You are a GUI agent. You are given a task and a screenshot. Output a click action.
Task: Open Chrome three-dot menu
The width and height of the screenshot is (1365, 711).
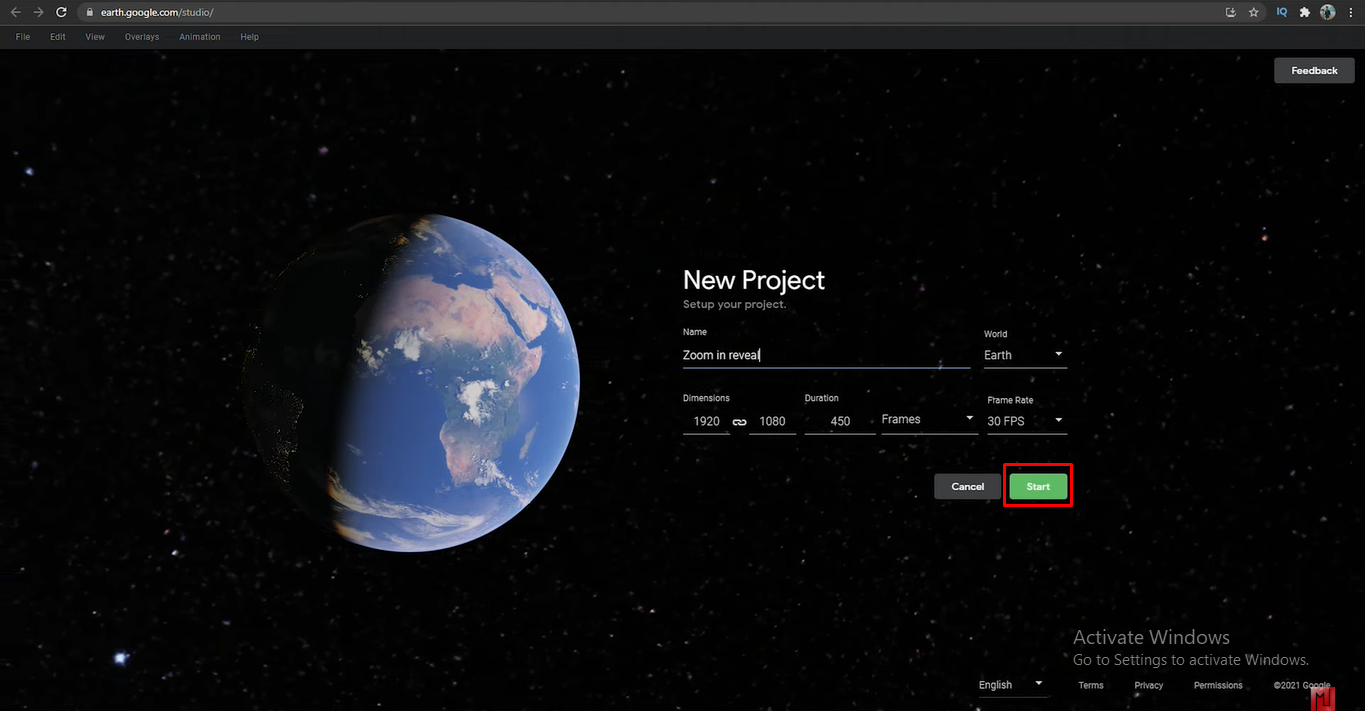point(1350,12)
